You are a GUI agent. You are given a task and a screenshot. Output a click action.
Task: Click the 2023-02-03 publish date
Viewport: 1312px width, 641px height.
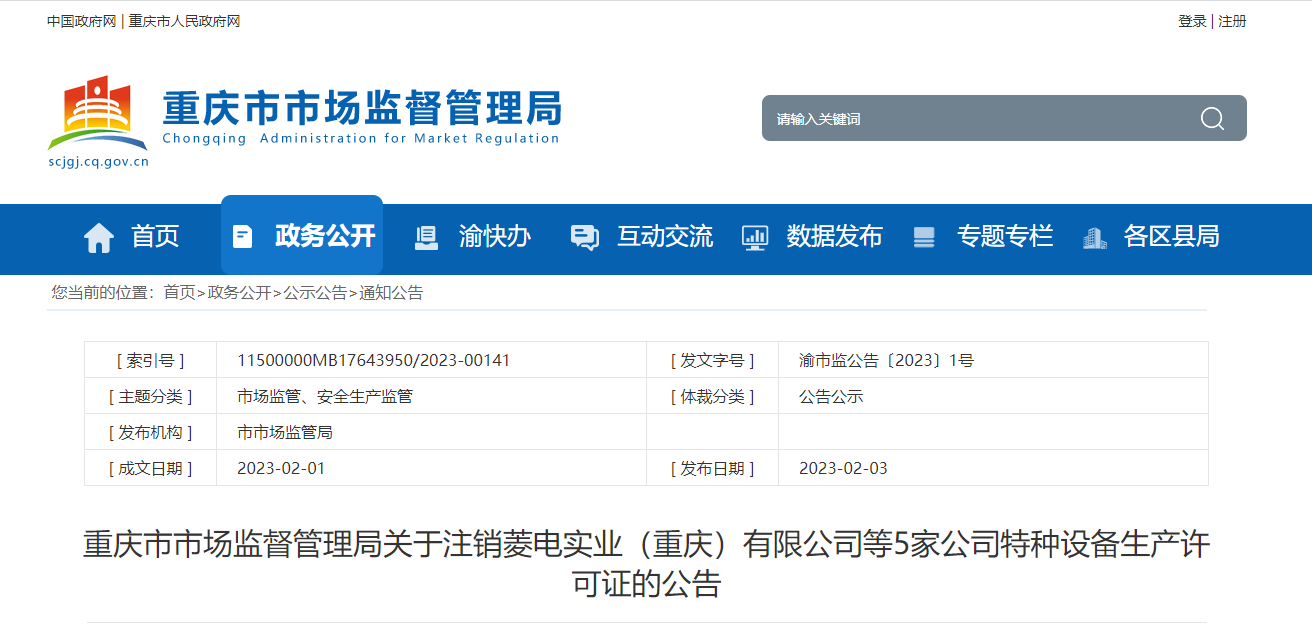point(843,468)
